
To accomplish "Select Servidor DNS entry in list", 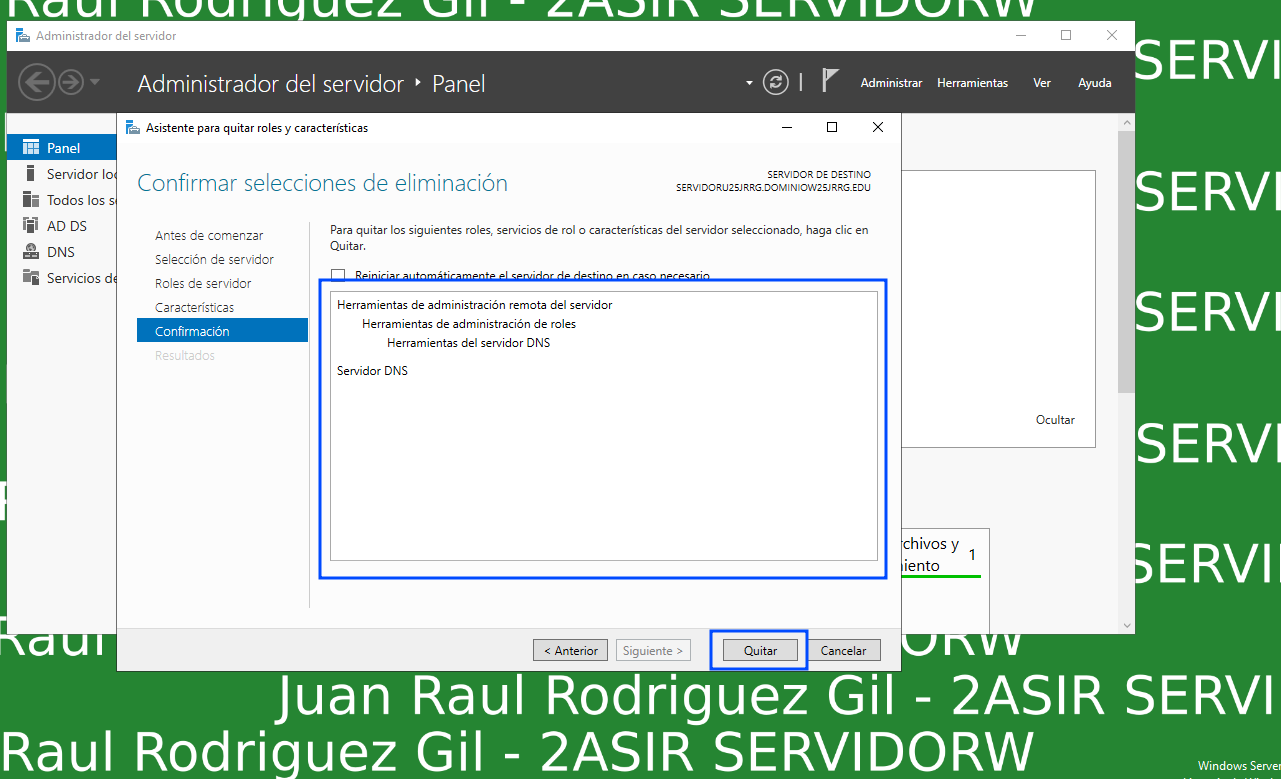I will pos(372,371).
